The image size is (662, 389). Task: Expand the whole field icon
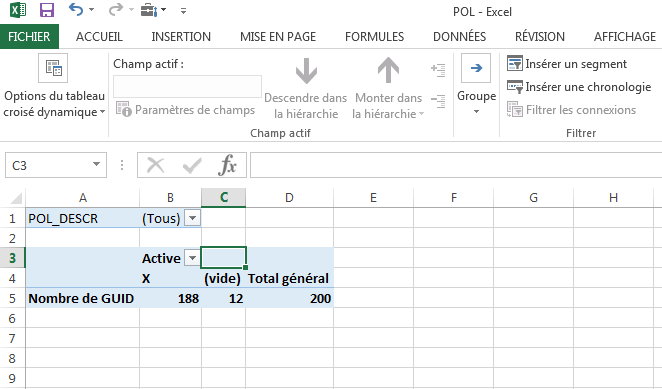click(x=438, y=69)
